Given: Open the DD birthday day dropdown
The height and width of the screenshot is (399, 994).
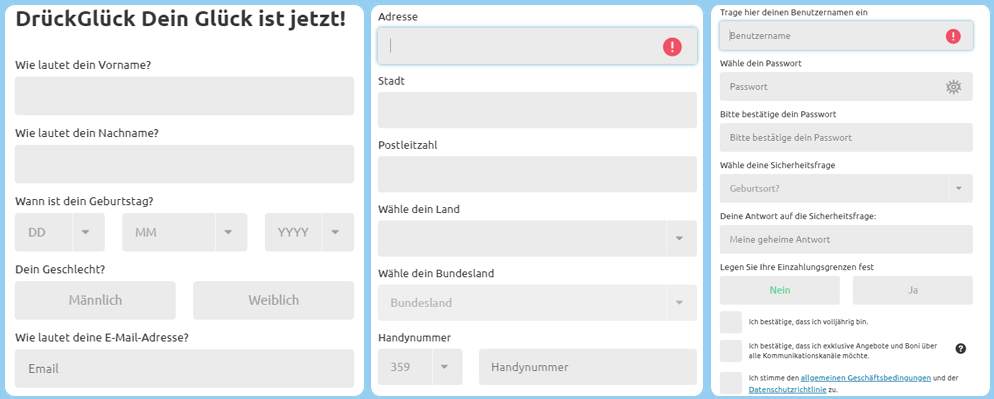Looking at the screenshot, I should click(60, 232).
